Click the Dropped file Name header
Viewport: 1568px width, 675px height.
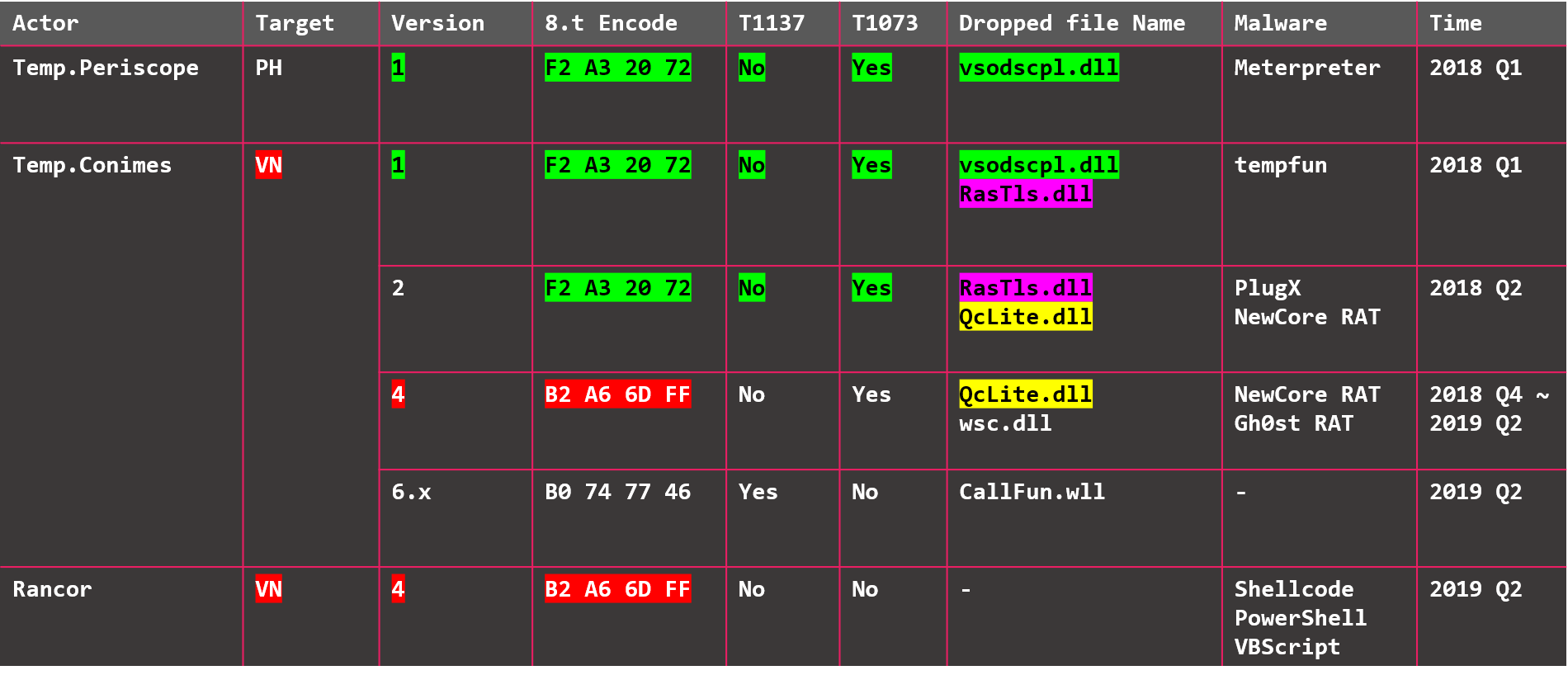[1071, 23]
